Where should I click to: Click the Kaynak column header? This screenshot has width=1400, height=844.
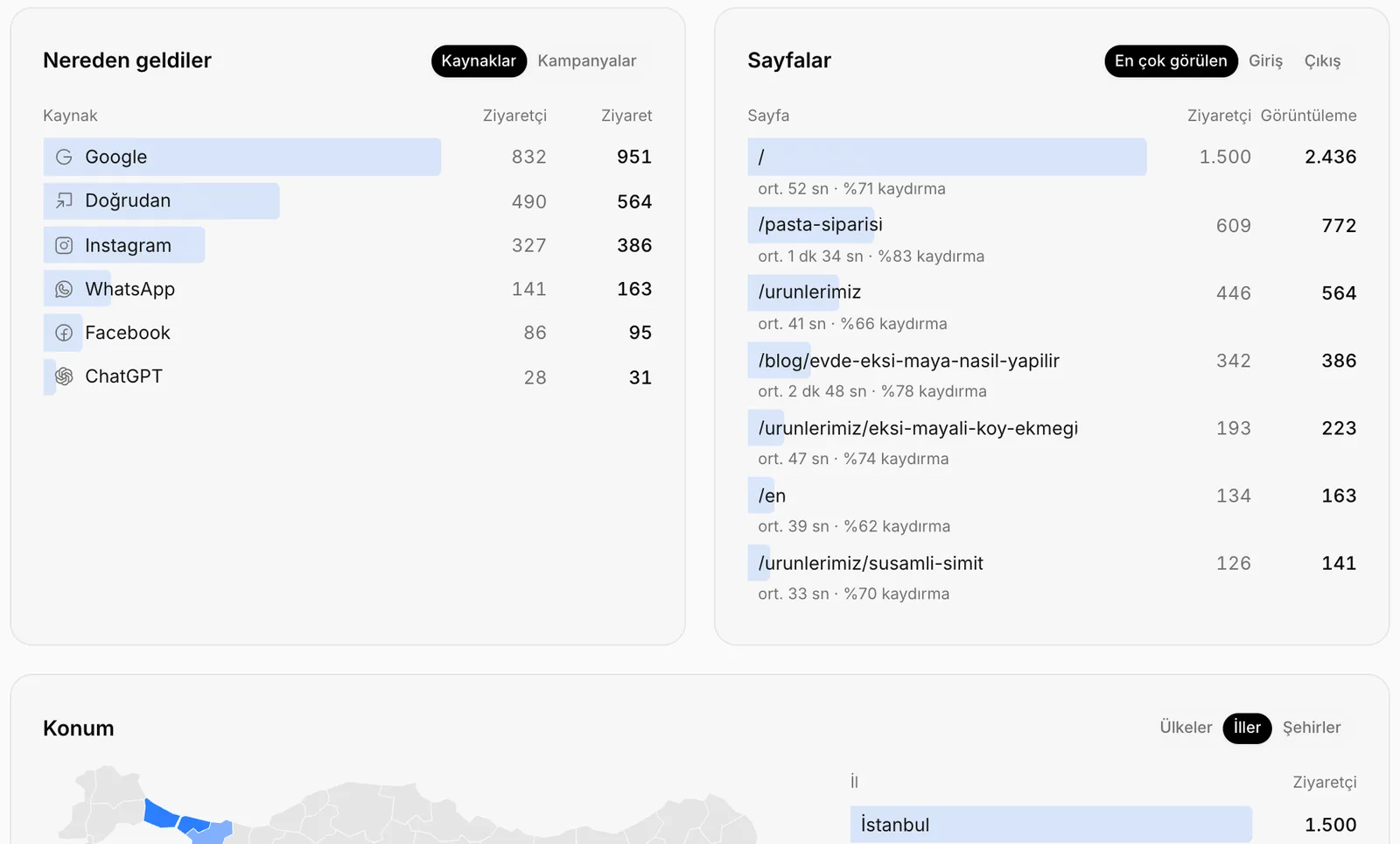[70, 116]
